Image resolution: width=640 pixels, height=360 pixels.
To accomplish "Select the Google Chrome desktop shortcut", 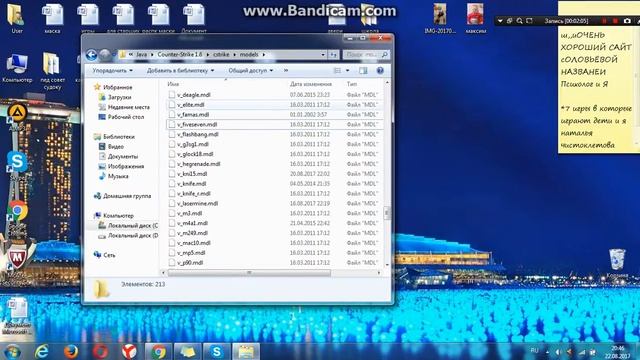I will click(17, 215).
